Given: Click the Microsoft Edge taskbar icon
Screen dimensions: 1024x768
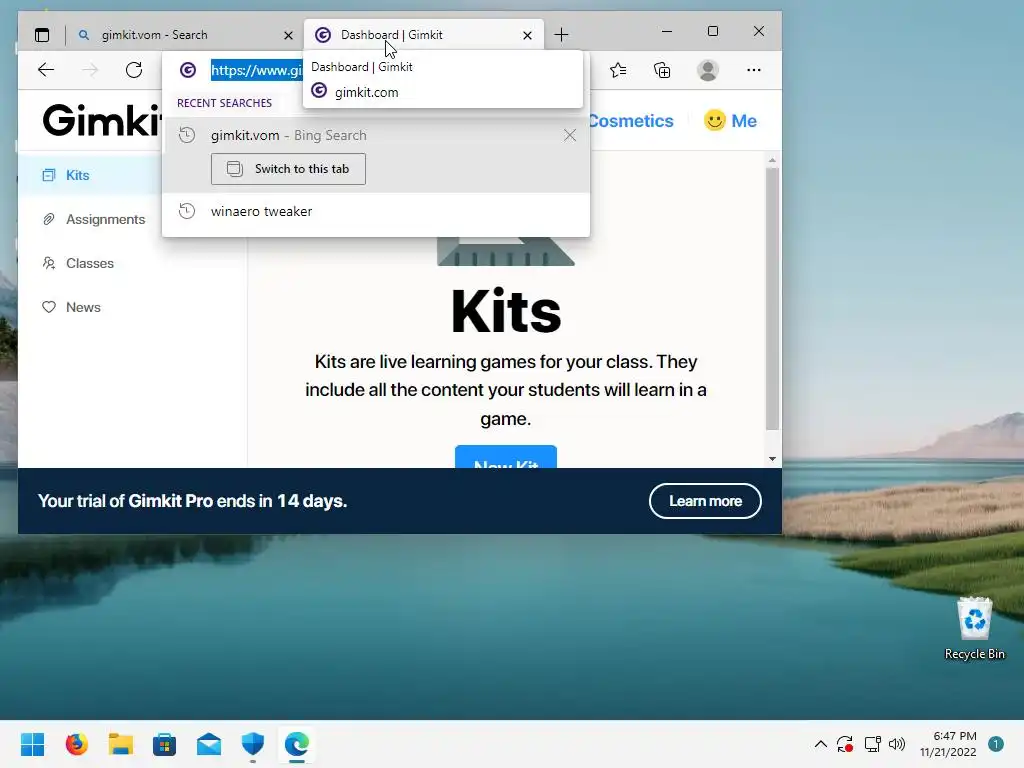Looking at the screenshot, I should (x=297, y=744).
